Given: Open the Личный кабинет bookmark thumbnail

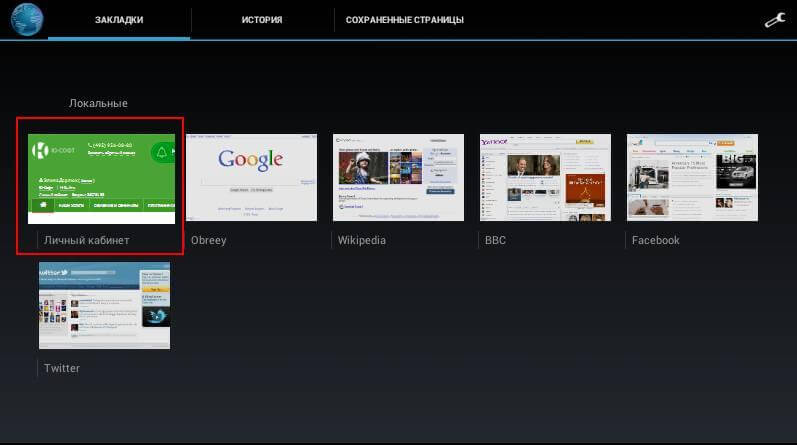Looking at the screenshot, I should (x=101, y=179).
